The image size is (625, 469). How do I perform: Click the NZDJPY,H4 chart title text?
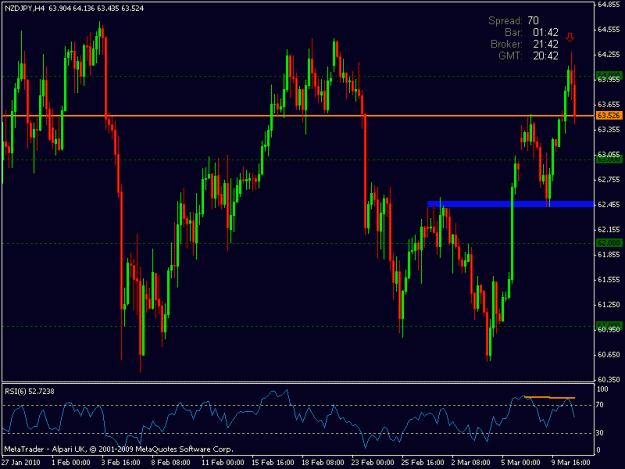(25, 8)
